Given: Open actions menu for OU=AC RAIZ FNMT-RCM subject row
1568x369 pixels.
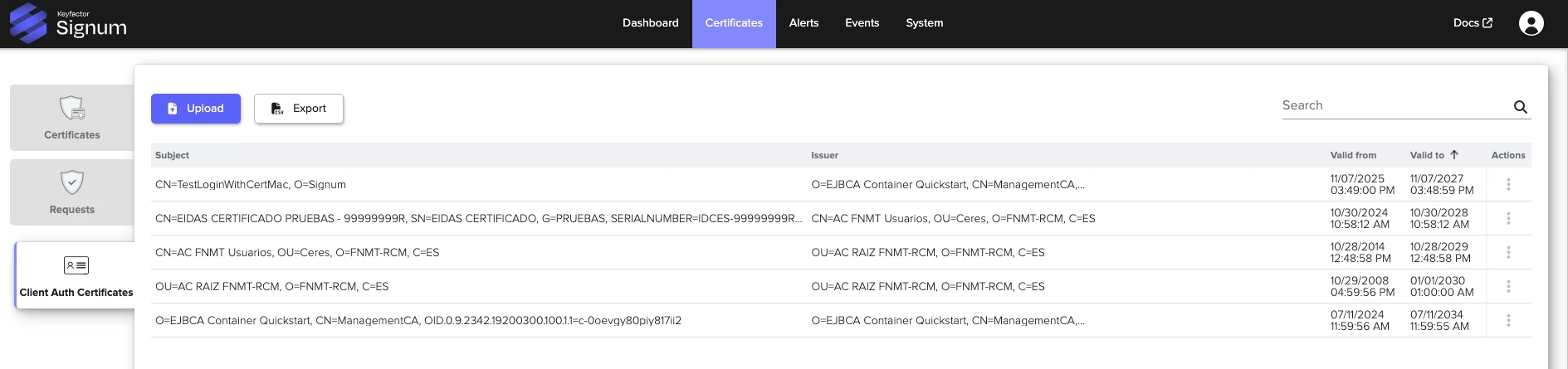Looking at the screenshot, I should [x=1508, y=287].
